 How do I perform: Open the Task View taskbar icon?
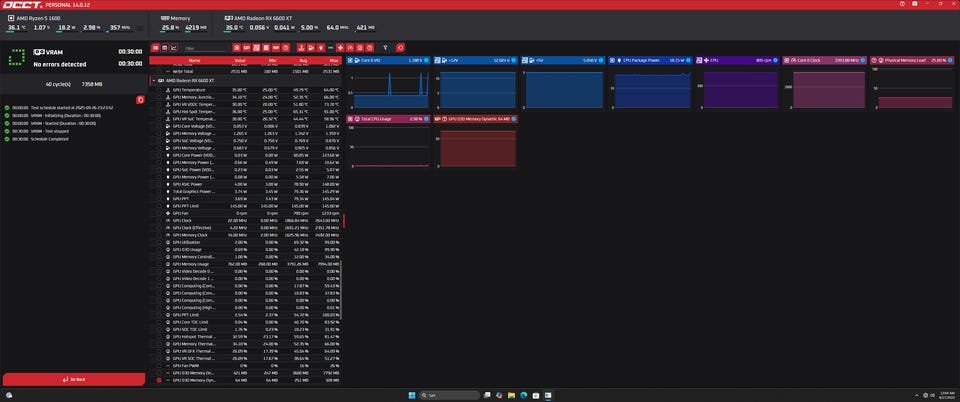click(x=487, y=395)
